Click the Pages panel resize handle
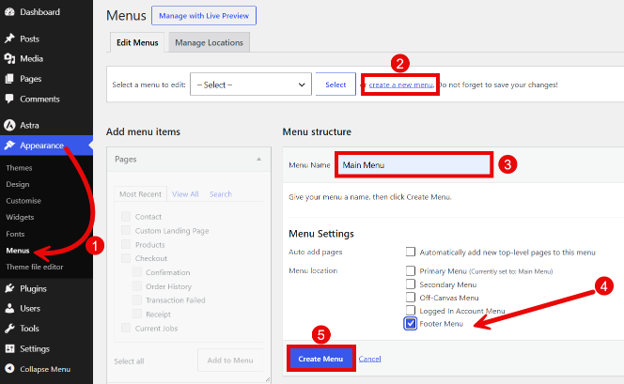The width and height of the screenshot is (624, 384). [x=268, y=379]
